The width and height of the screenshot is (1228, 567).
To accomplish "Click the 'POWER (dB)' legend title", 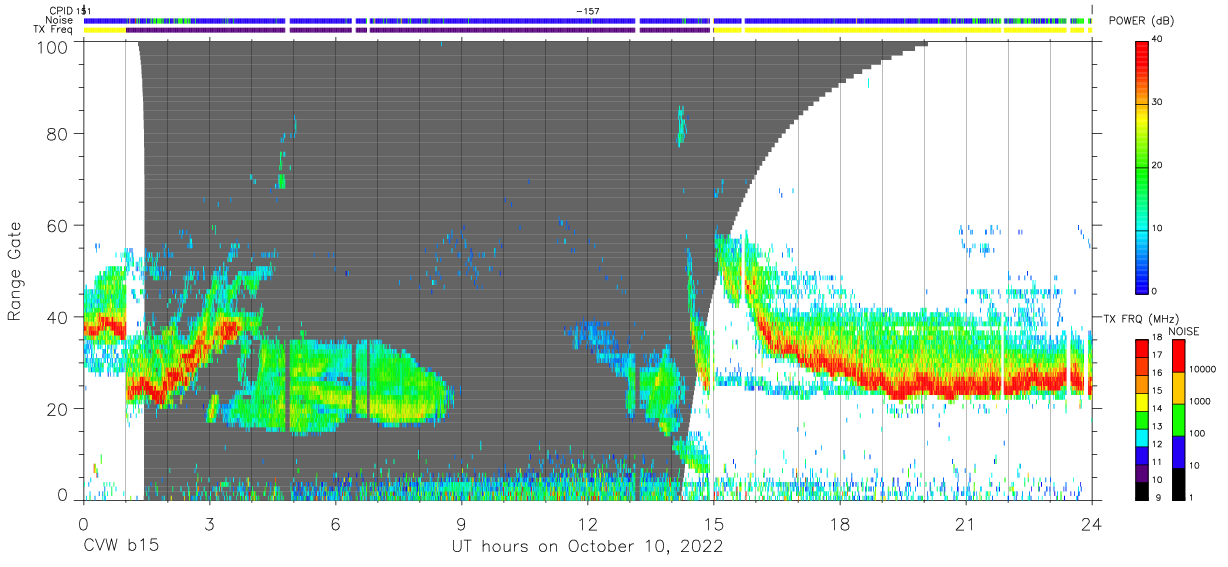I will pyautogui.click(x=1142, y=21).
